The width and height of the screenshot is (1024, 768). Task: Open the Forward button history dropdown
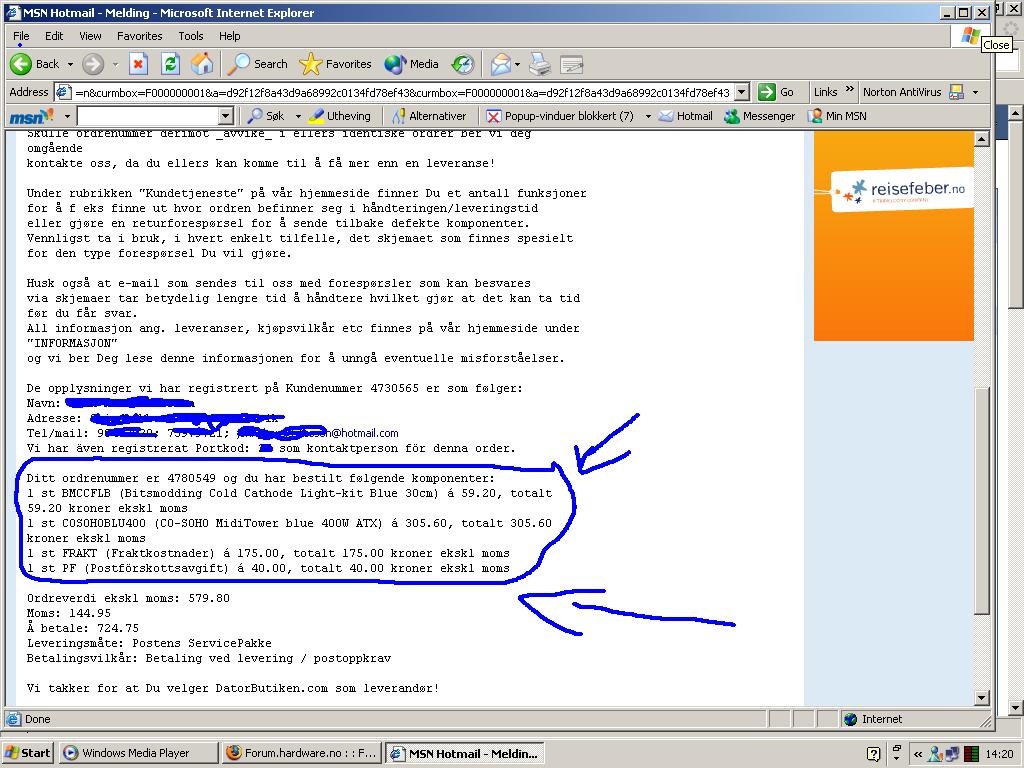pyautogui.click(x=115, y=64)
